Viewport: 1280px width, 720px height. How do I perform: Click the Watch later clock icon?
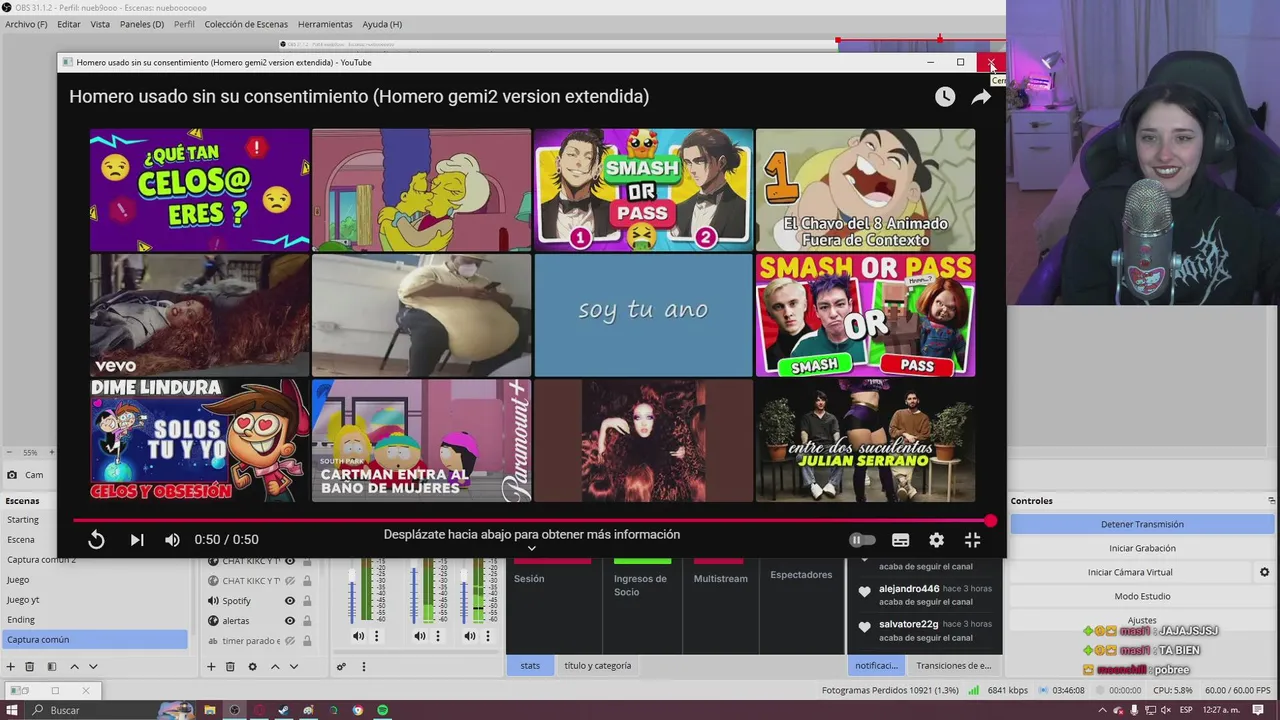945,97
